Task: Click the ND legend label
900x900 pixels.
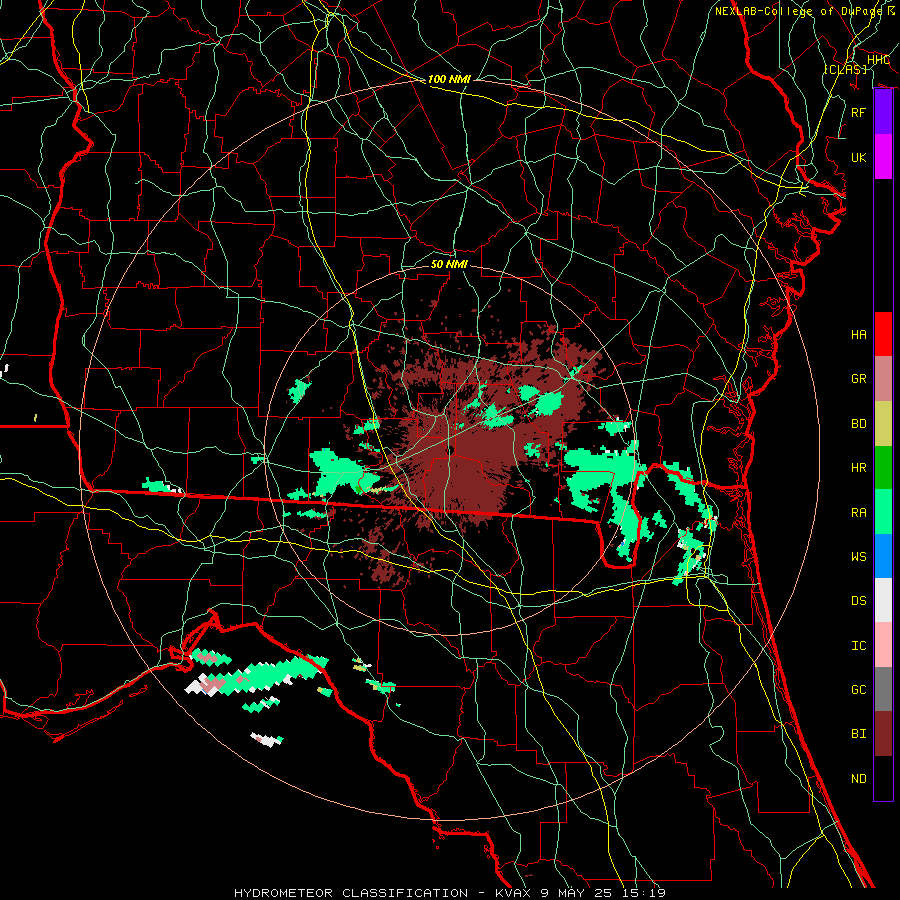Action: click(859, 779)
